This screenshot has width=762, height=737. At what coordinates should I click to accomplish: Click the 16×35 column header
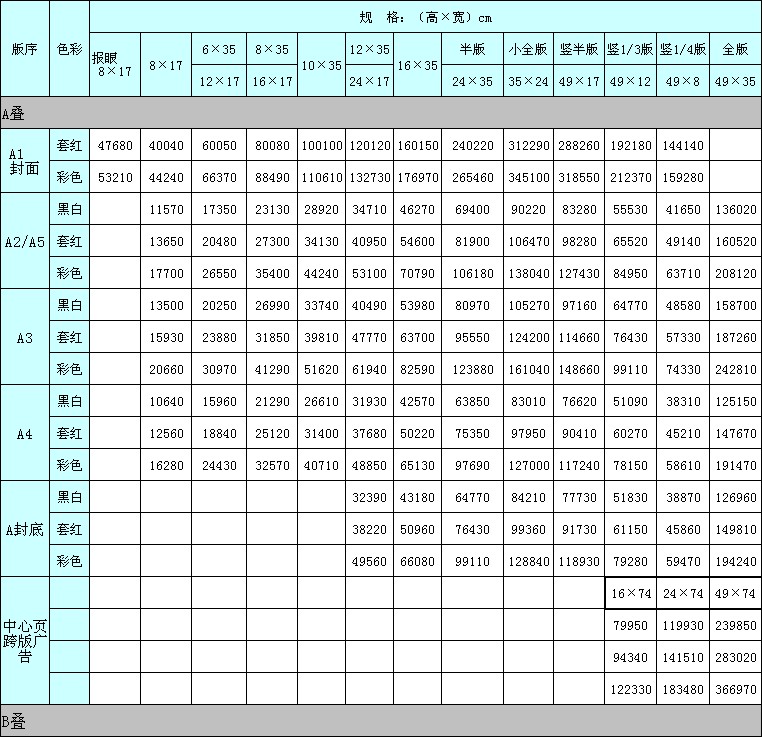tap(417, 65)
